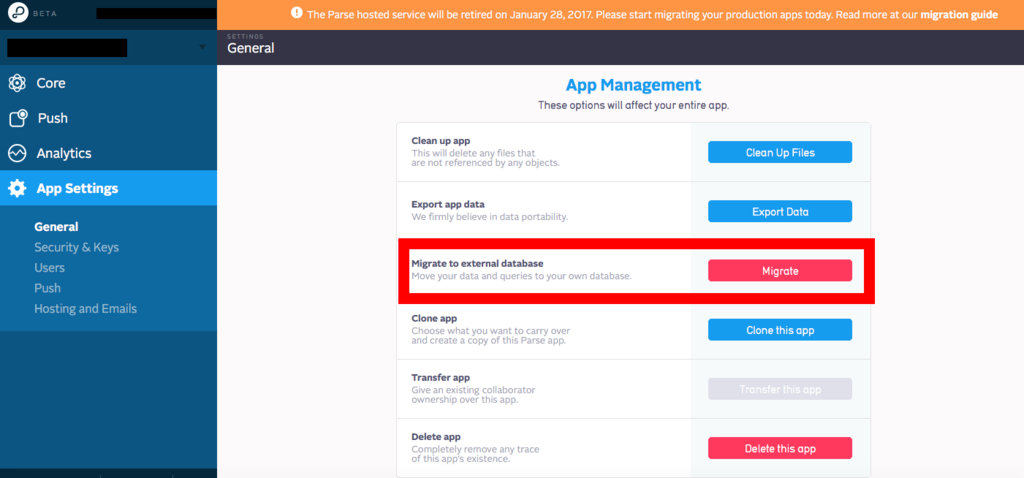Open Hosting and Emails settings
This screenshot has height=478, width=1024.
coord(86,308)
